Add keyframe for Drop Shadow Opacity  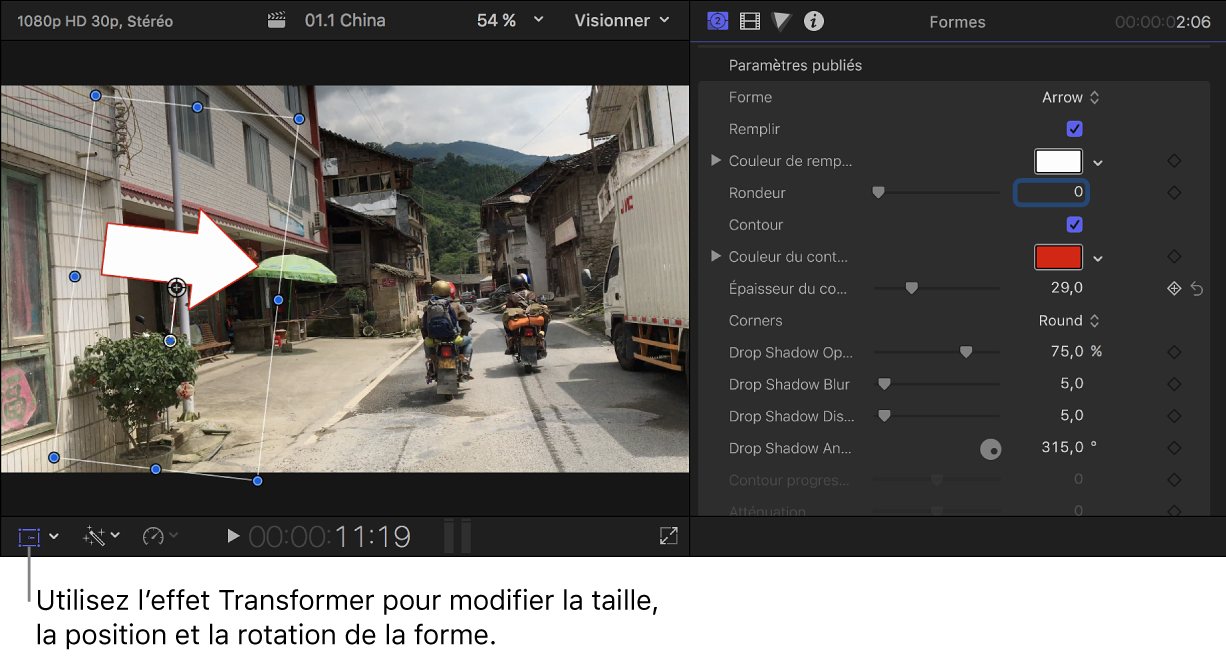(x=1173, y=352)
